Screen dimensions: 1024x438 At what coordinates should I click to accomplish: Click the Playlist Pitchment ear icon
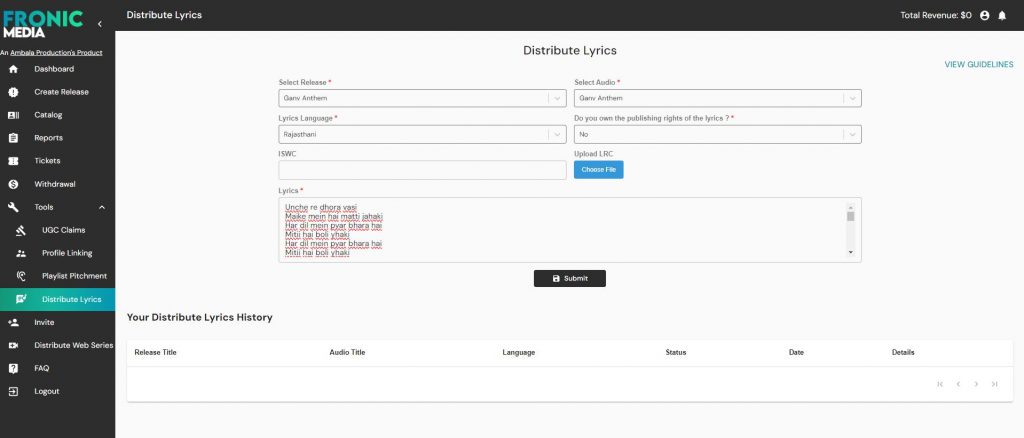[x=21, y=276]
